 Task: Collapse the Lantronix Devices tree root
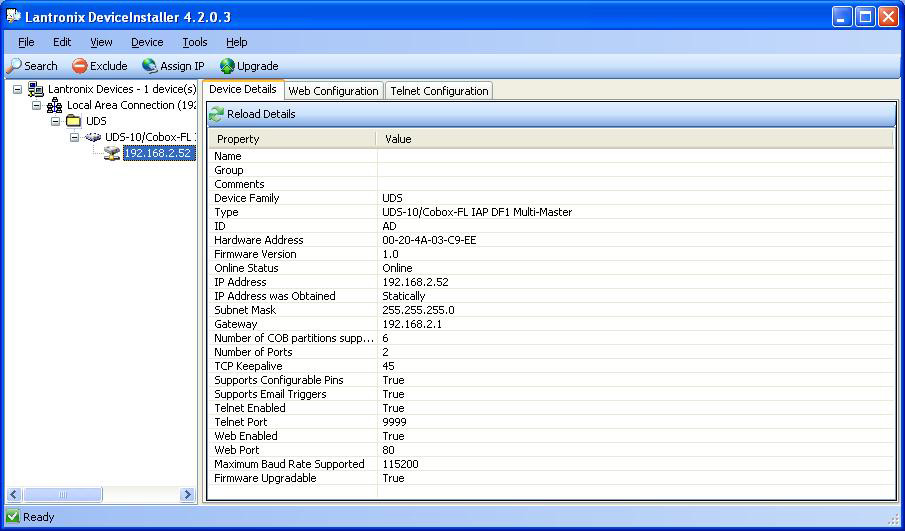pos(17,89)
